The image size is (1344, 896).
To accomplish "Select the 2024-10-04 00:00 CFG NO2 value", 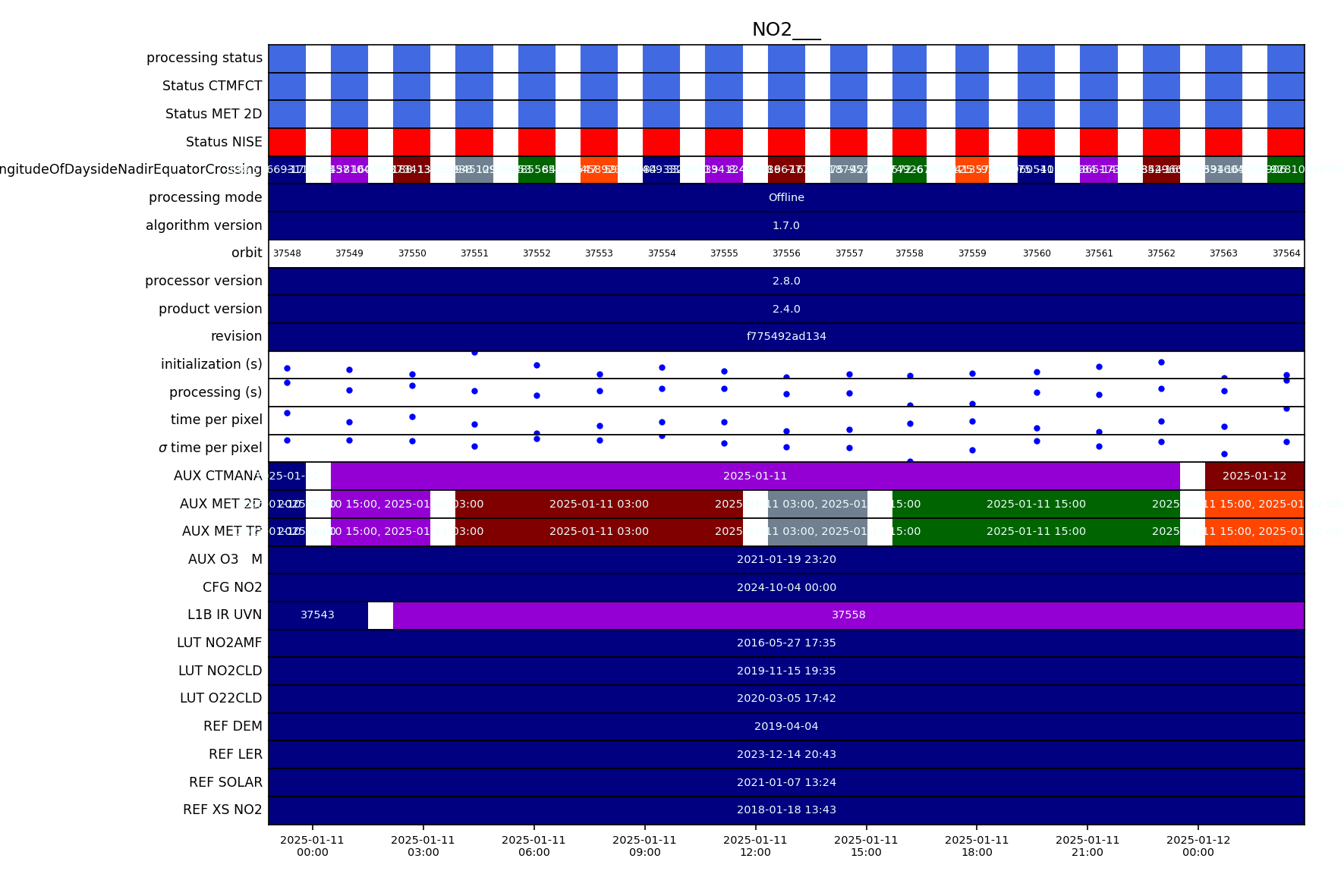I will point(786,587).
